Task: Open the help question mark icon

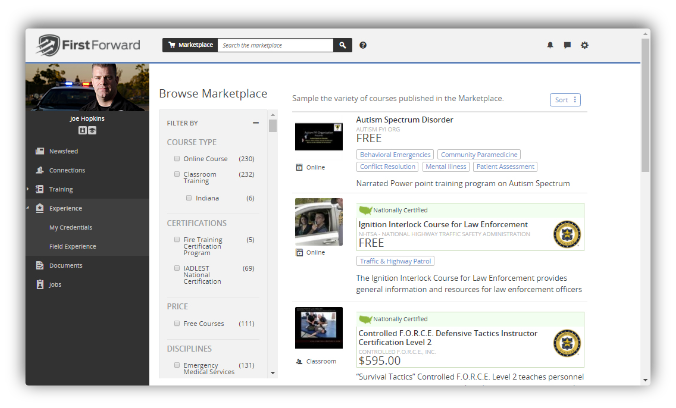Action: pyautogui.click(x=363, y=45)
